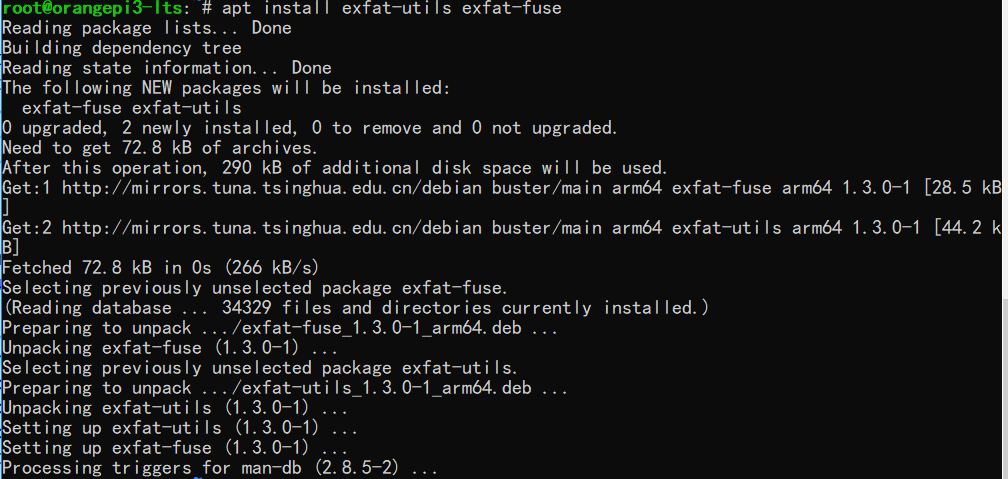Click the 'Need to get 72.8 kB' line
Image resolution: width=1008 pixels, height=479 pixels.
[160, 148]
